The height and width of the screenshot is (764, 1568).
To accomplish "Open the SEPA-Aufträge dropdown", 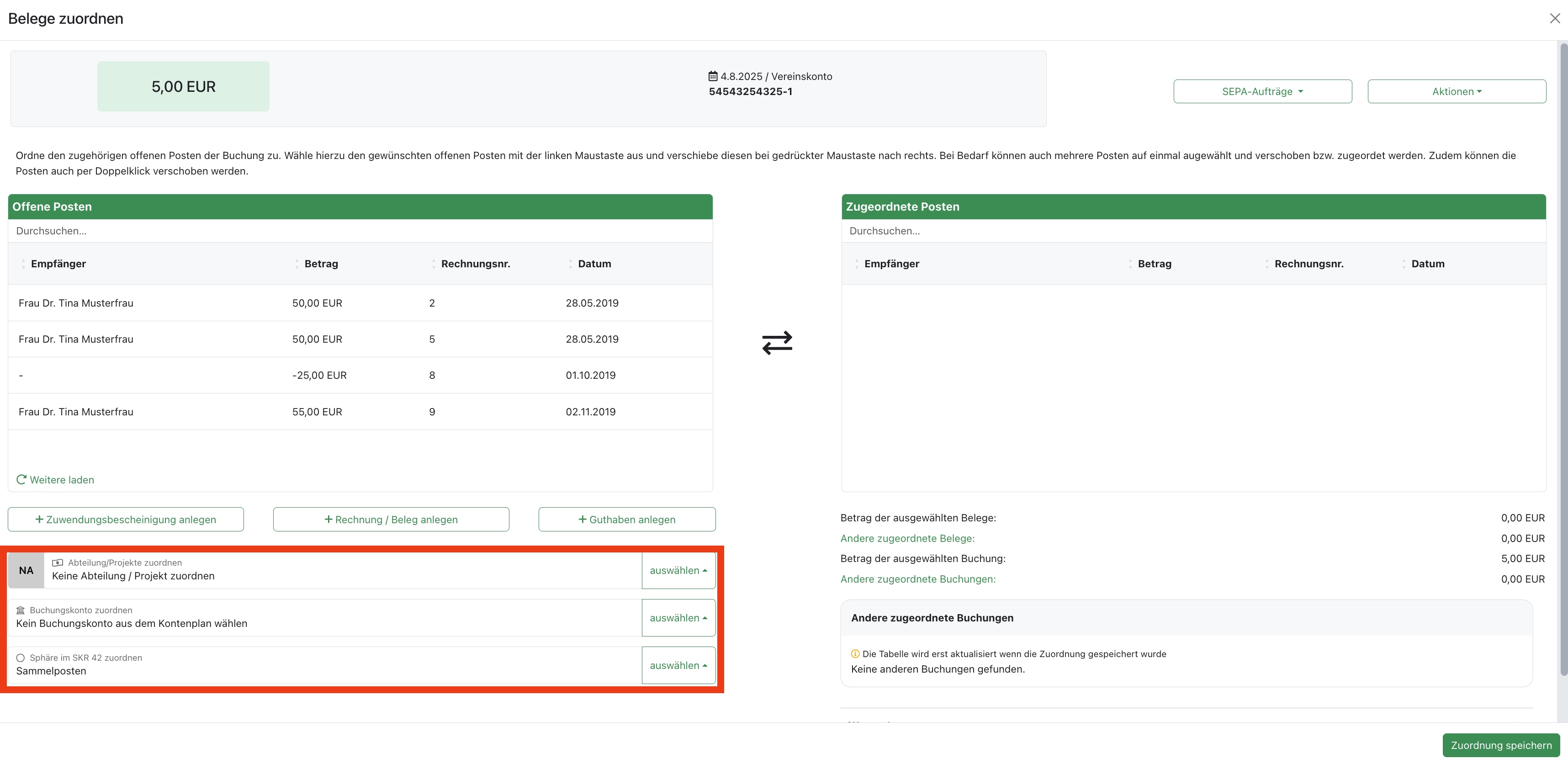I will click(1262, 91).
